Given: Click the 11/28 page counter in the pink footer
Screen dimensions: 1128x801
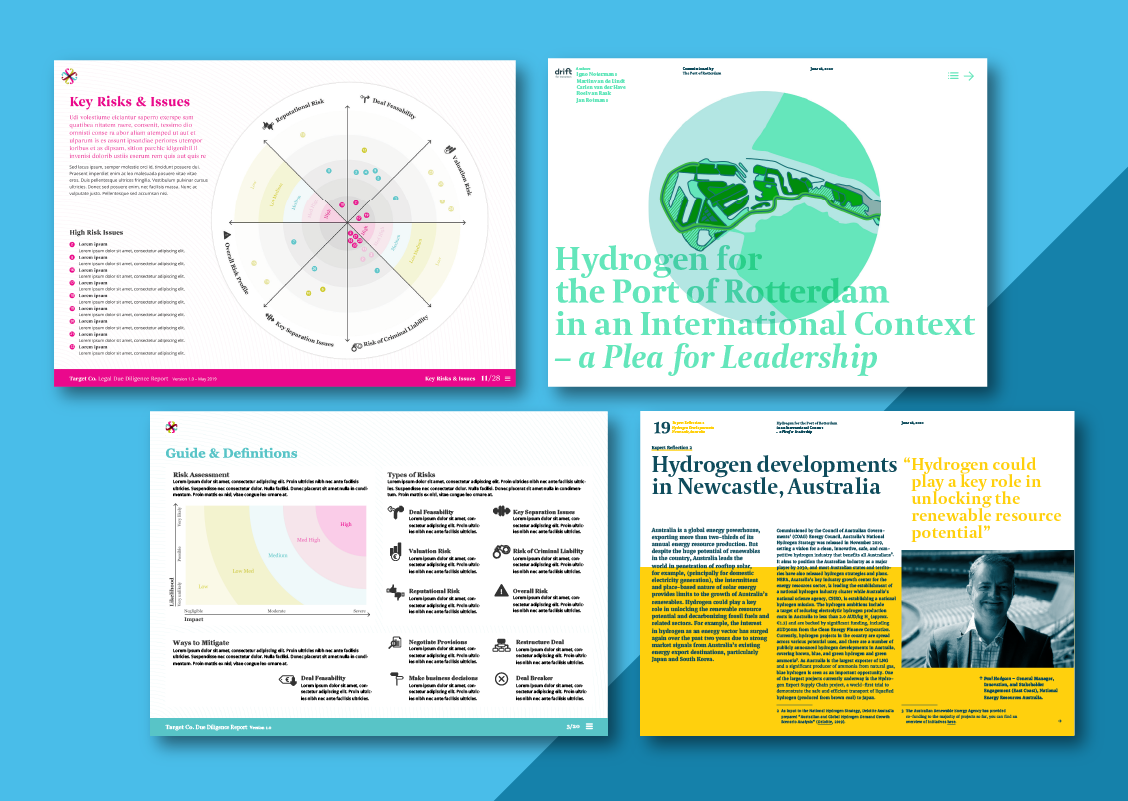Looking at the screenshot, I should tap(491, 378).
